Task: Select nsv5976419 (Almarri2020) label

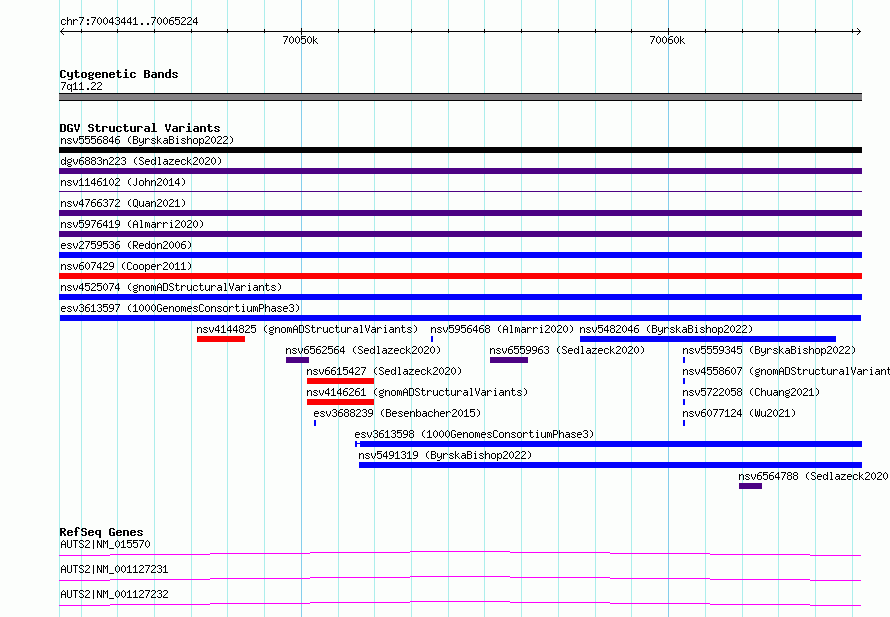Action: point(132,224)
